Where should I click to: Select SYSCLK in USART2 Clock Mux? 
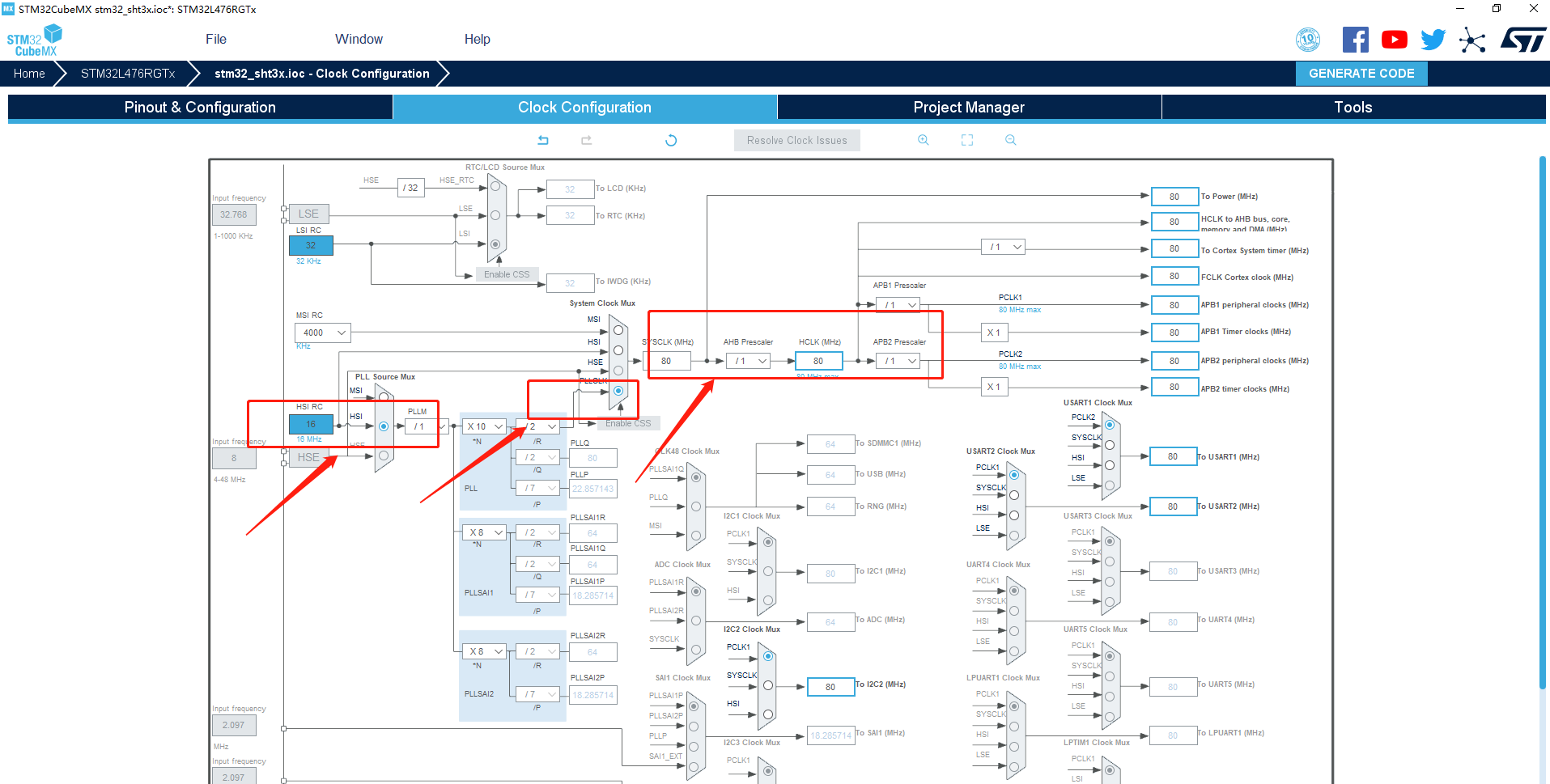[x=1014, y=495]
